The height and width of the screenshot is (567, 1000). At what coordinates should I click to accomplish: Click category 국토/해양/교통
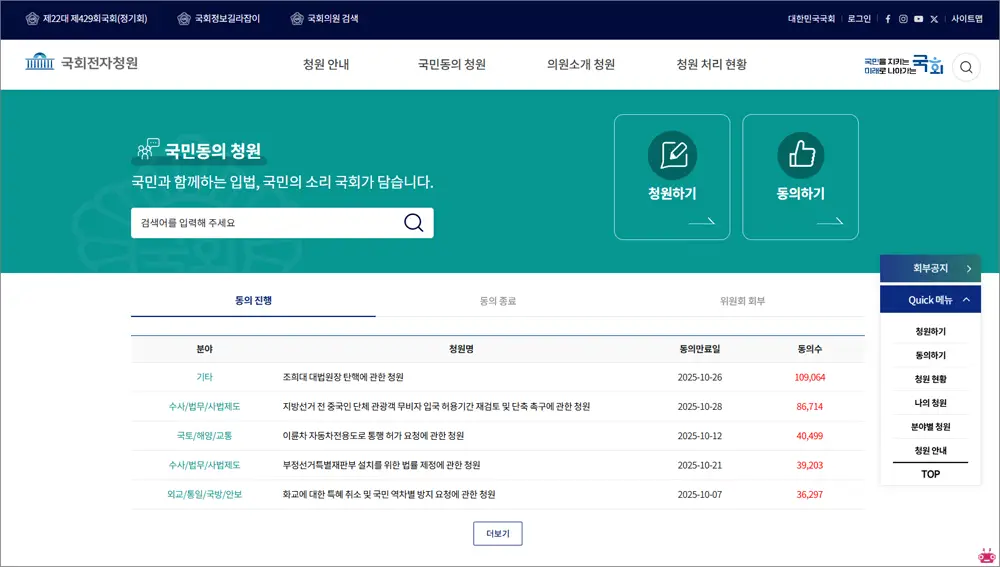point(205,436)
